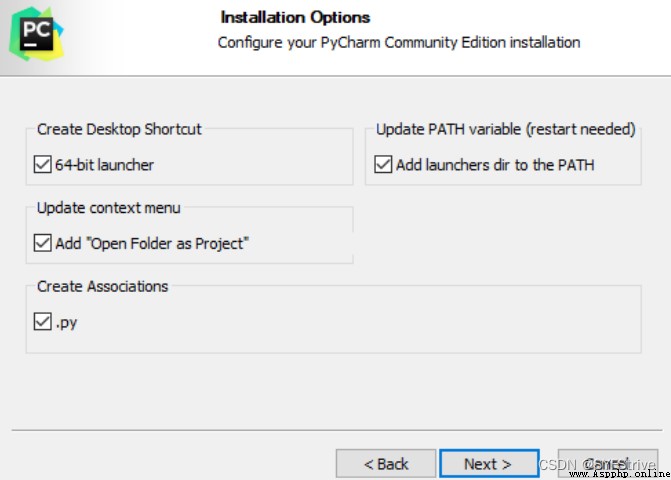Viewport: 671px width, 480px height.
Task: Click the "Configure your PyCharm Community Edition installation" subtitle
Action: [x=399, y=43]
